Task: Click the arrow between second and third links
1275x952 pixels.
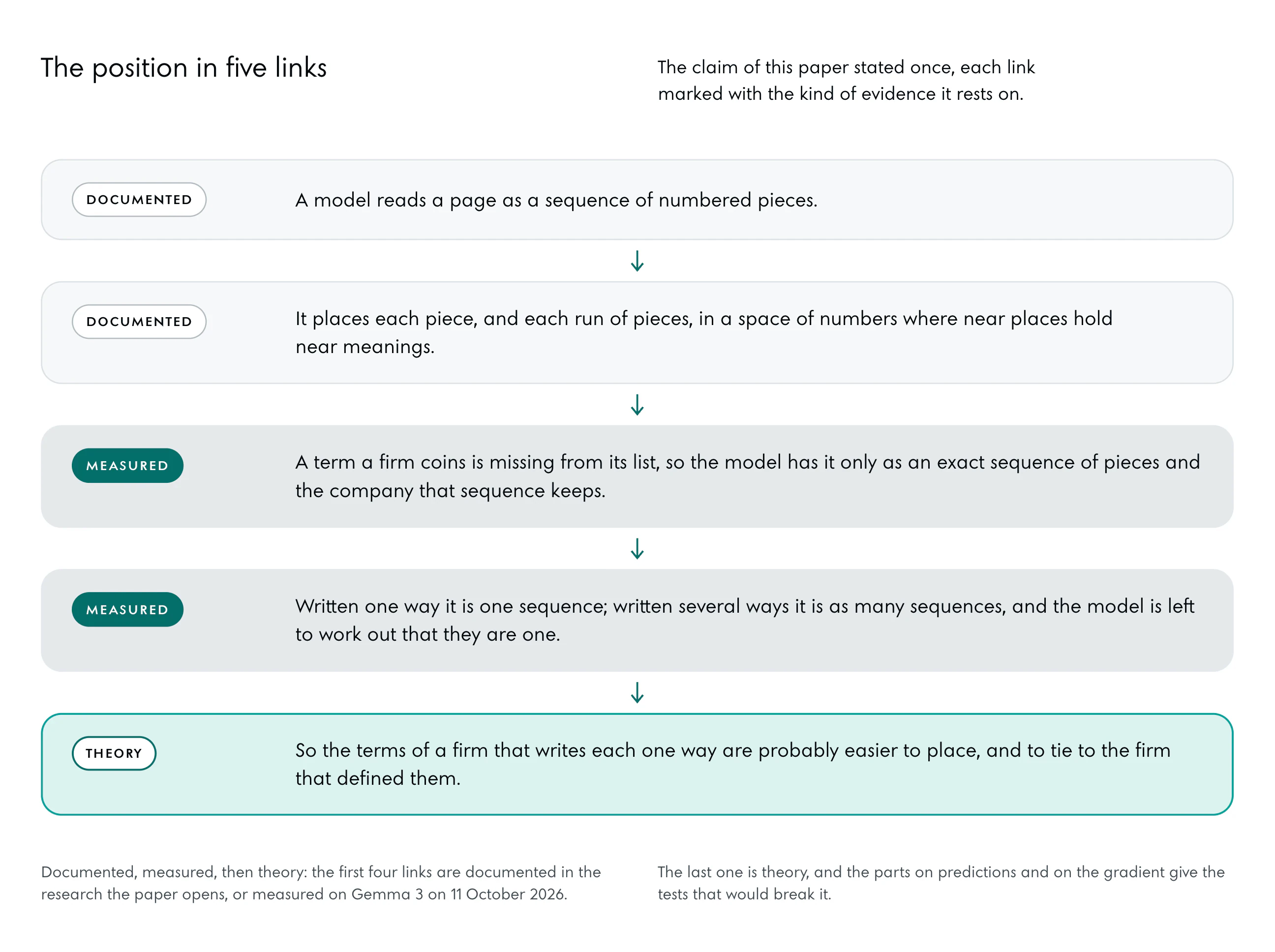Action: pyautogui.click(x=637, y=405)
